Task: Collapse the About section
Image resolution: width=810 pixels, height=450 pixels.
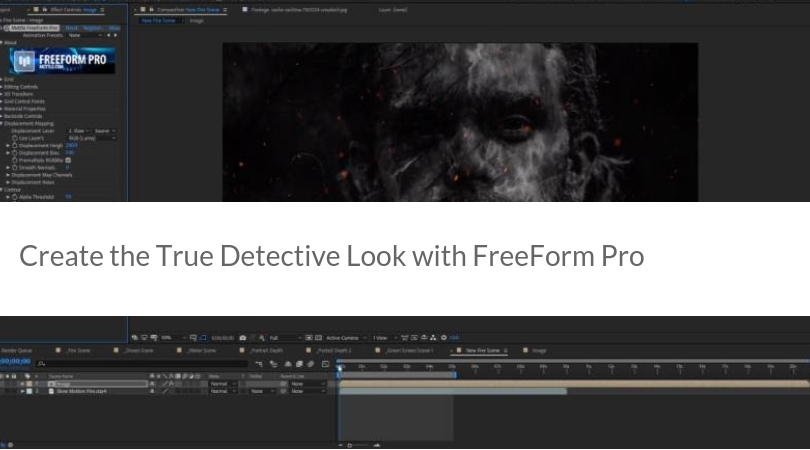Action: point(2,42)
